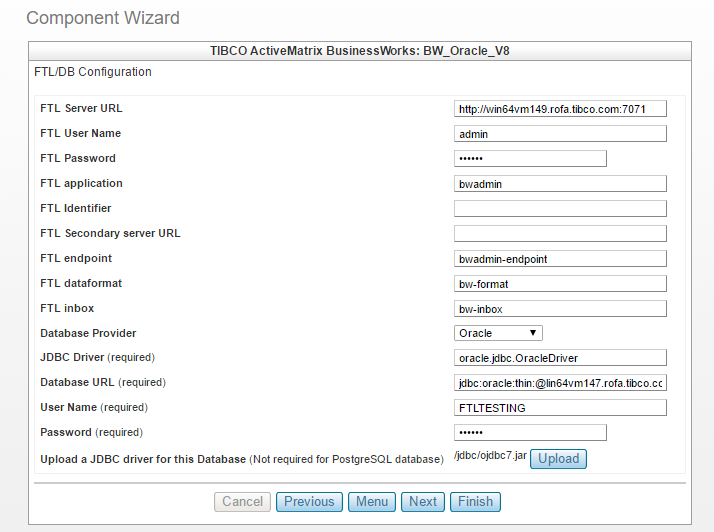Screen dimensions: 714x532
Task: Click the FTL User Name label
Action: pos(81,133)
